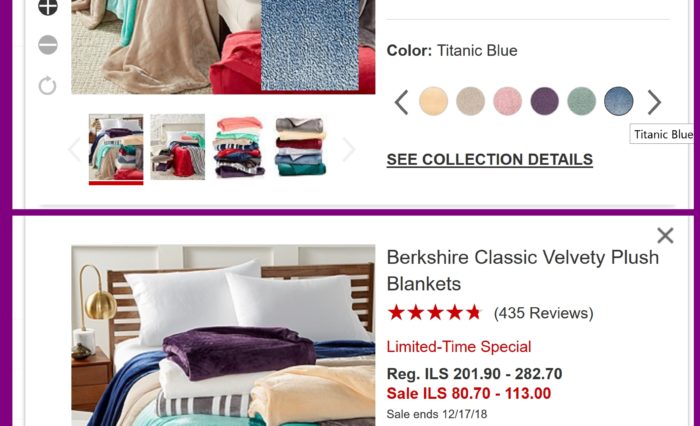The height and width of the screenshot is (426, 700).
Task: Select the cream yellow color swatch
Action: [x=433, y=101]
